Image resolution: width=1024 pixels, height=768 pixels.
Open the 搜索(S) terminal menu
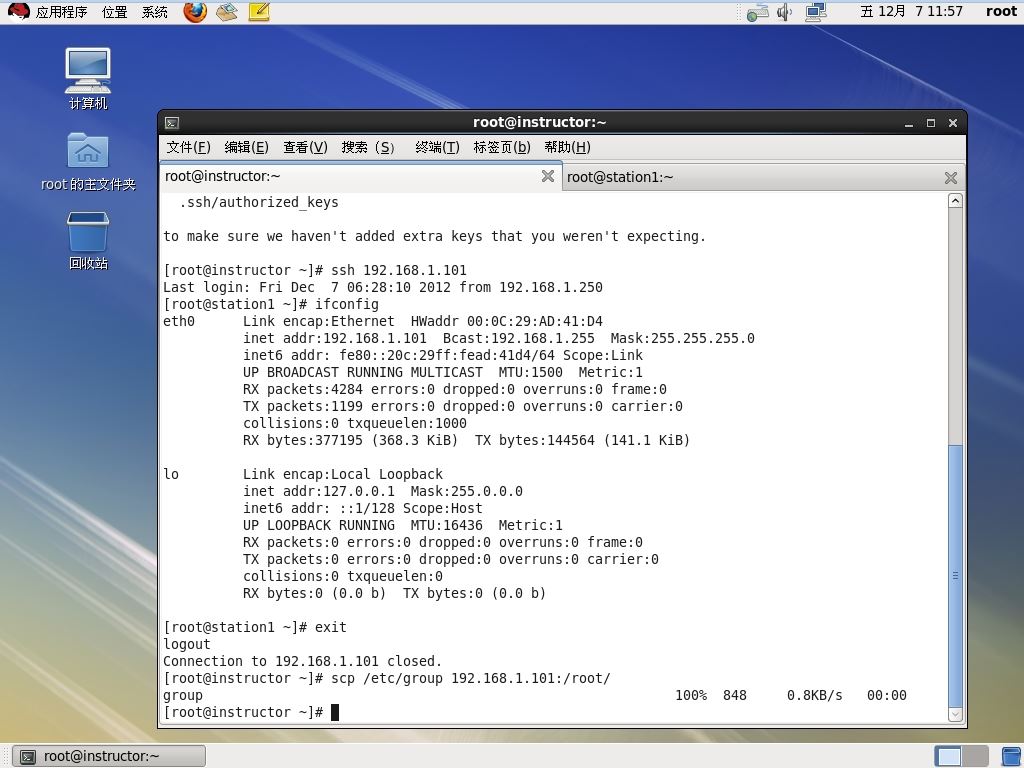368,148
